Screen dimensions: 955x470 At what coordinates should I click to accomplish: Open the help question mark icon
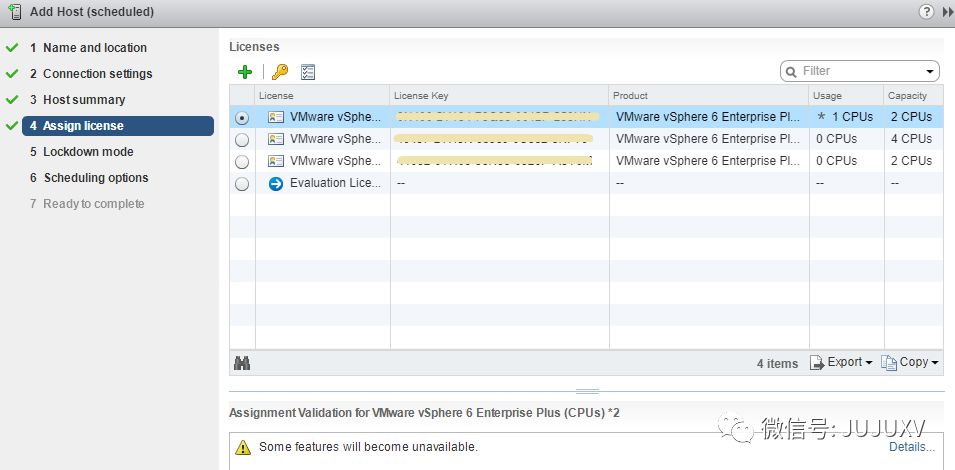(x=926, y=12)
